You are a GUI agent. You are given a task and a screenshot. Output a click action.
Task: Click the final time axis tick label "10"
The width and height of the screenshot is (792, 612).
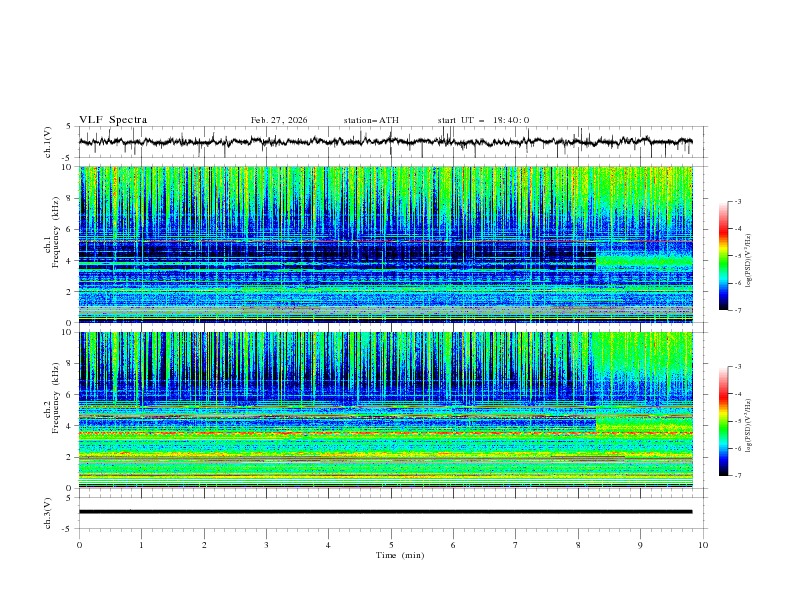(703, 545)
